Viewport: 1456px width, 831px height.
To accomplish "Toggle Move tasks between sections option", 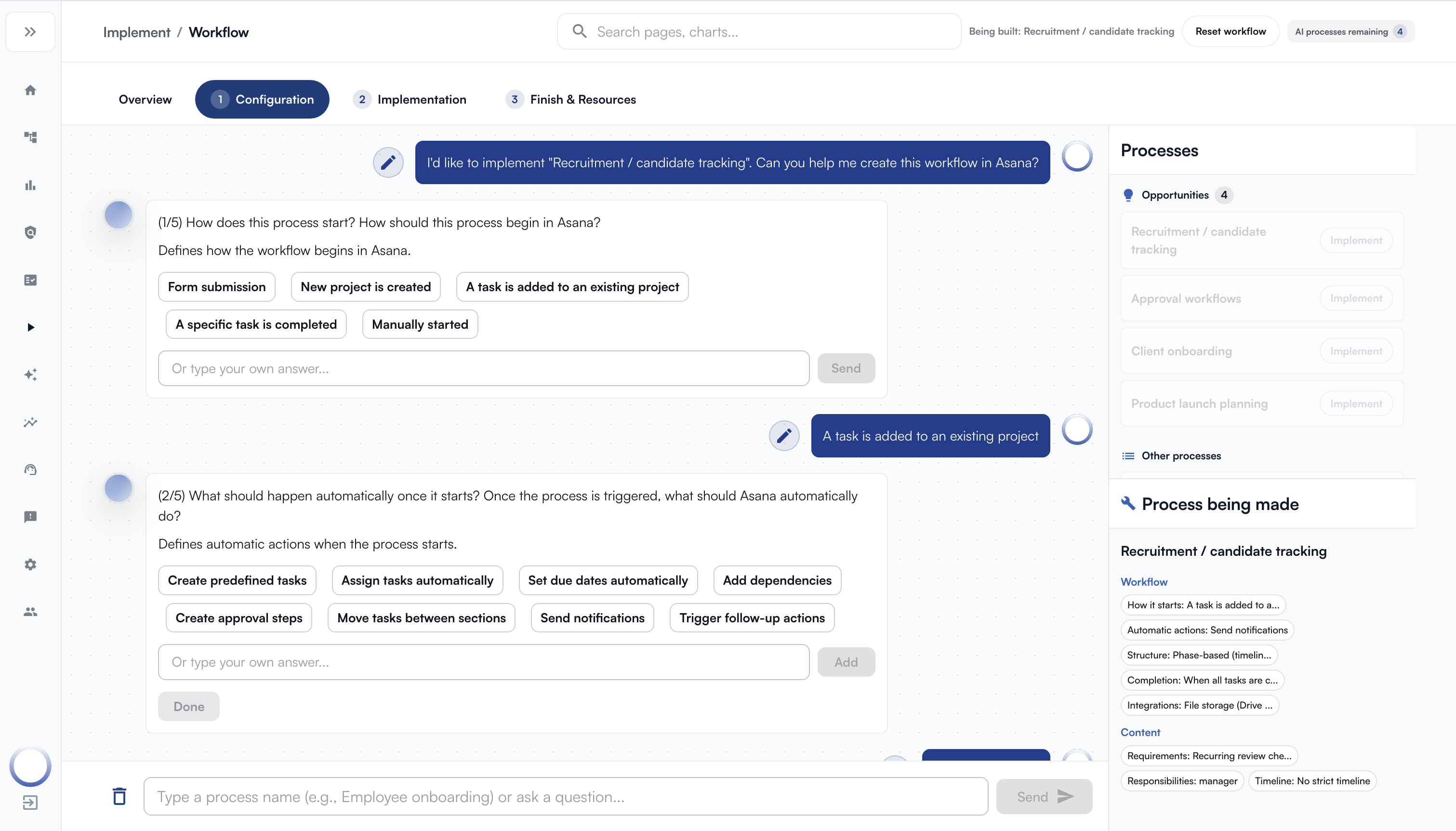I will click(421, 618).
